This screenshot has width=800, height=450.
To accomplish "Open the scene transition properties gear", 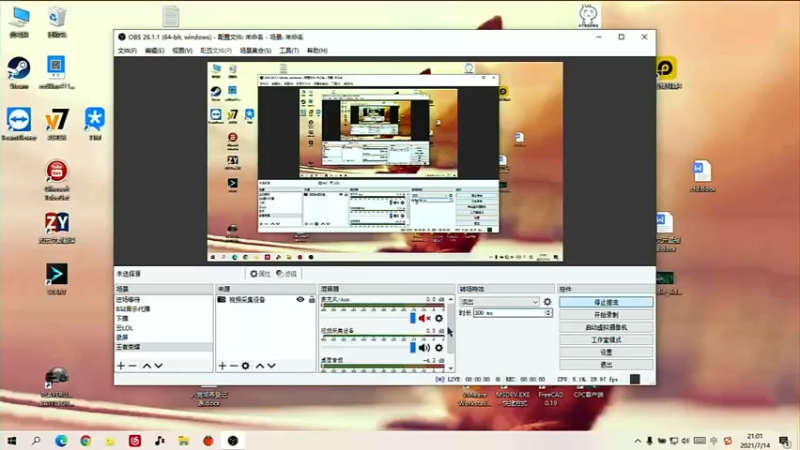I will (x=547, y=302).
